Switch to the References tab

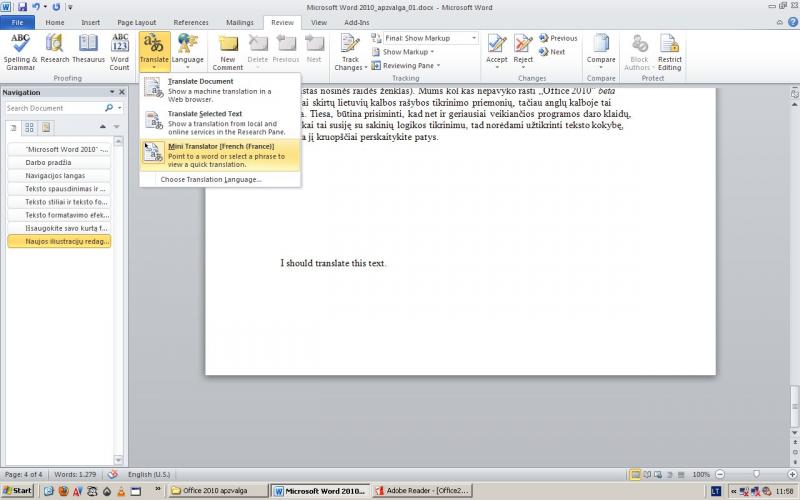191,22
